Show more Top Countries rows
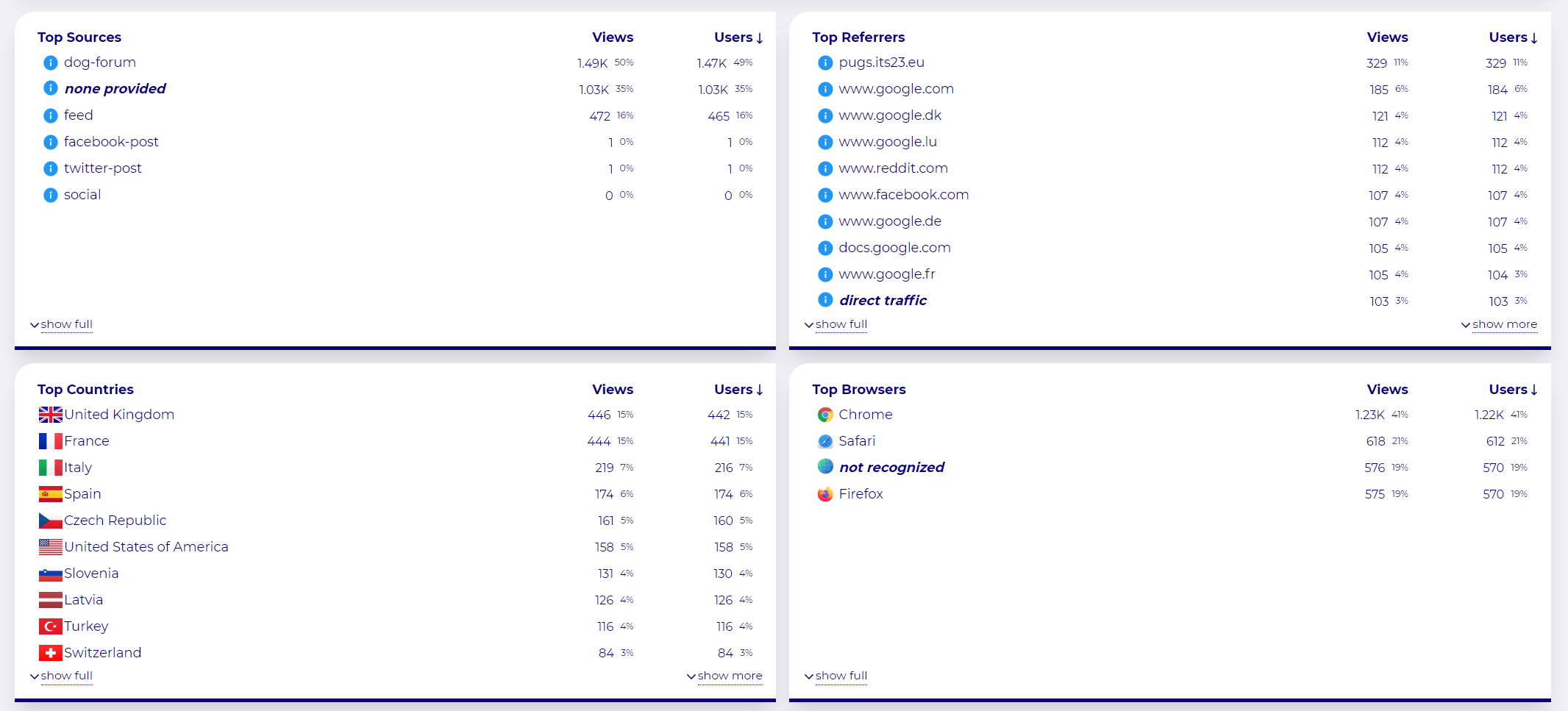This screenshot has height=711, width=1568. pos(724,676)
